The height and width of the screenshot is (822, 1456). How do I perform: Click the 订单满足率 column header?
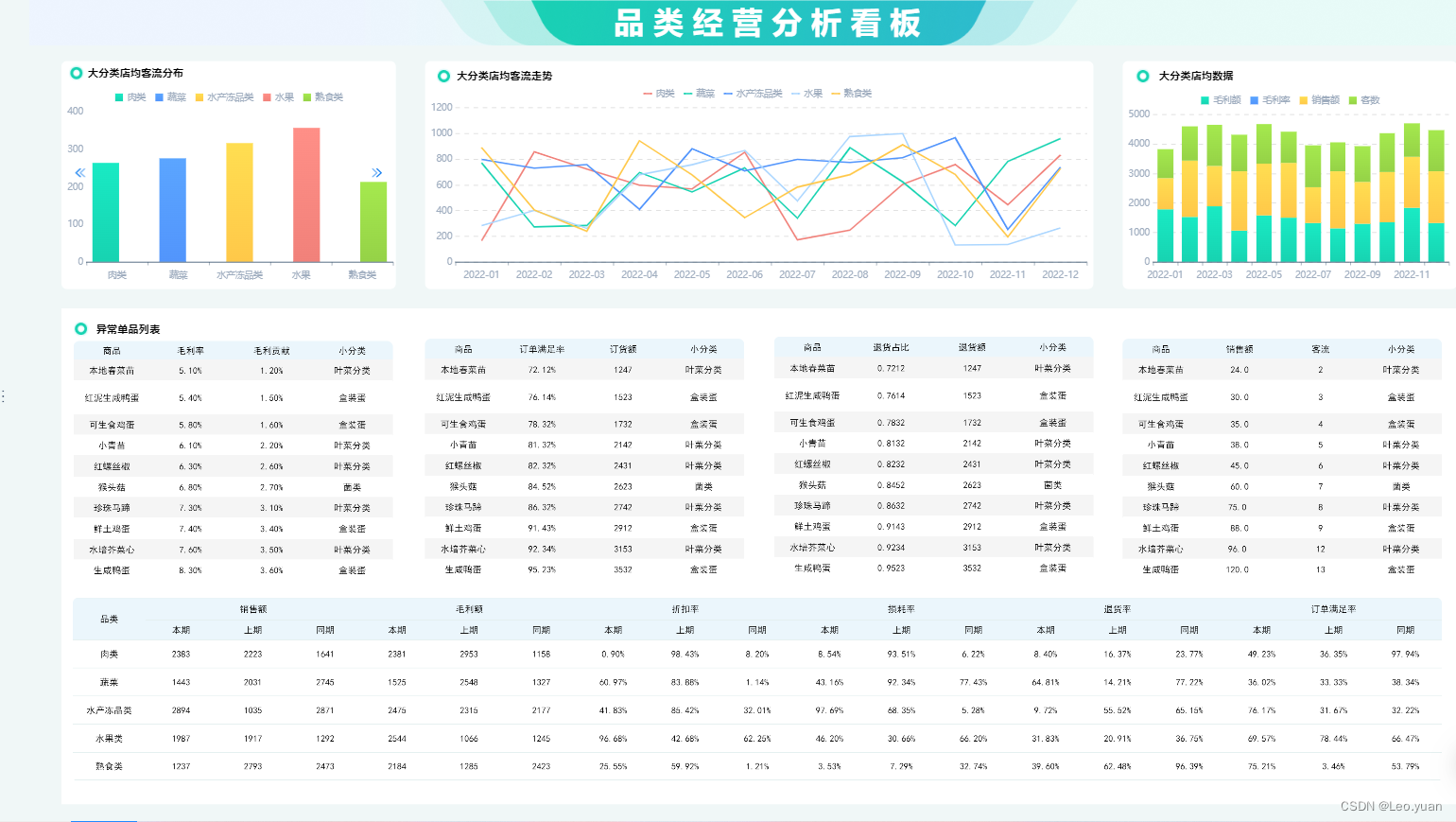point(542,349)
